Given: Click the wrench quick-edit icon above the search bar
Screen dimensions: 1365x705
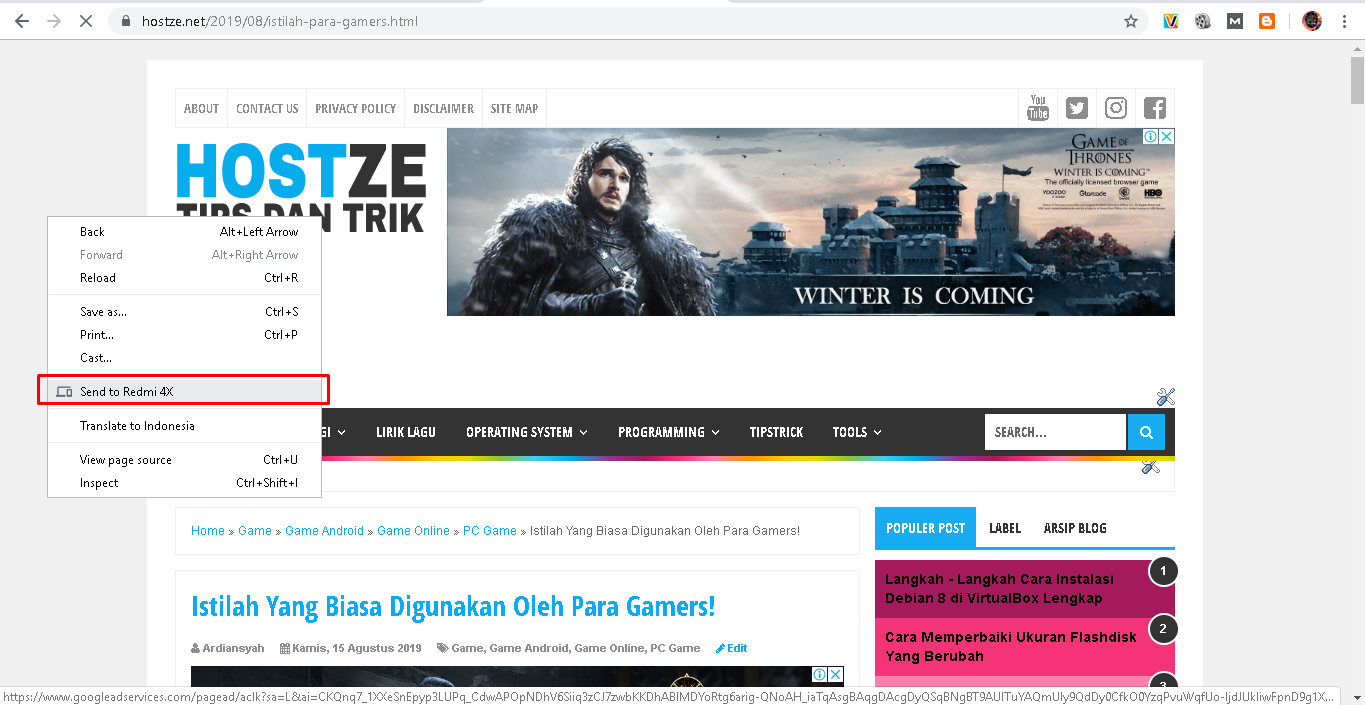Looking at the screenshot, I should [x=1165, y=396].
